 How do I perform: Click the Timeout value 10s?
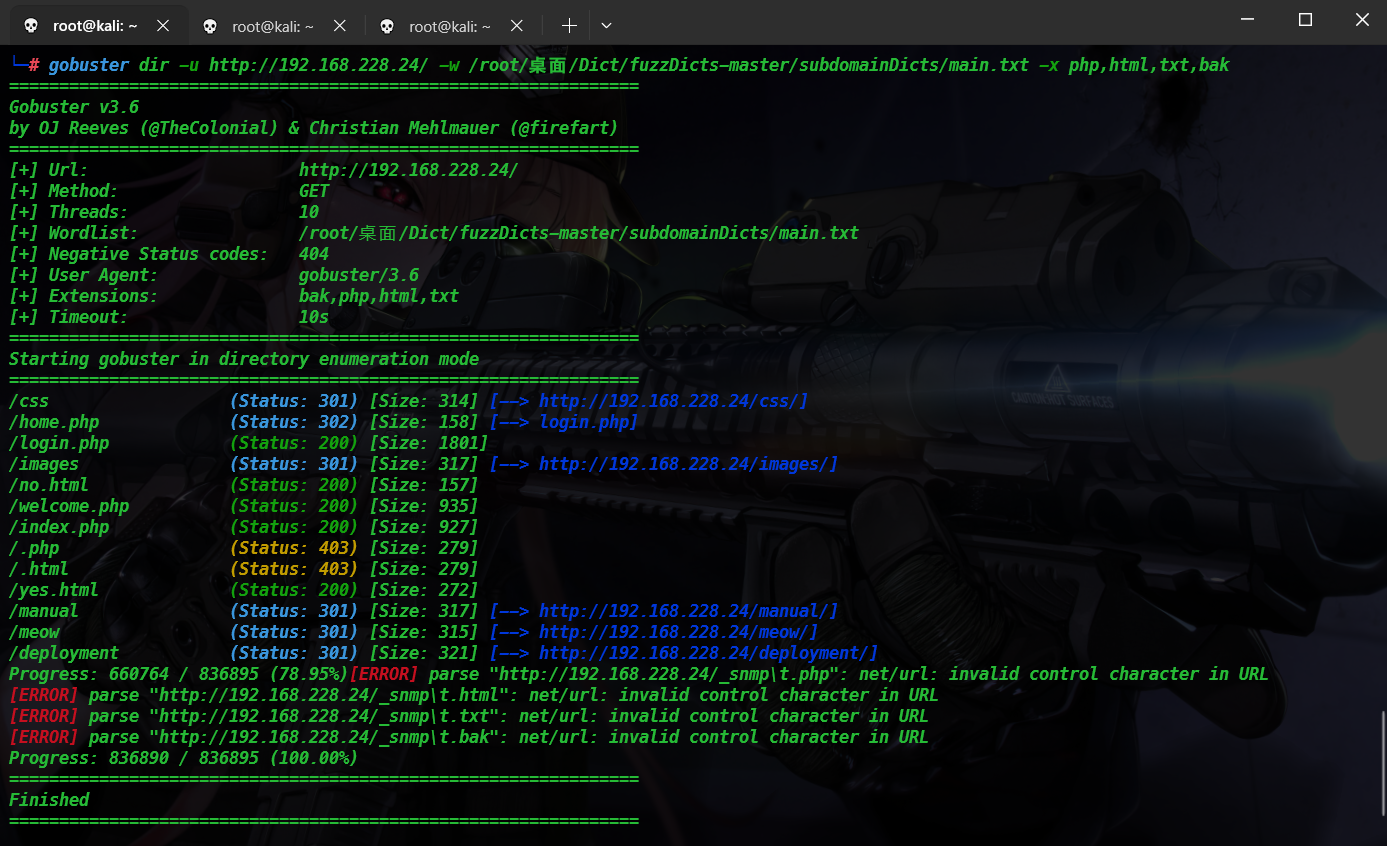tap(314, 317)
